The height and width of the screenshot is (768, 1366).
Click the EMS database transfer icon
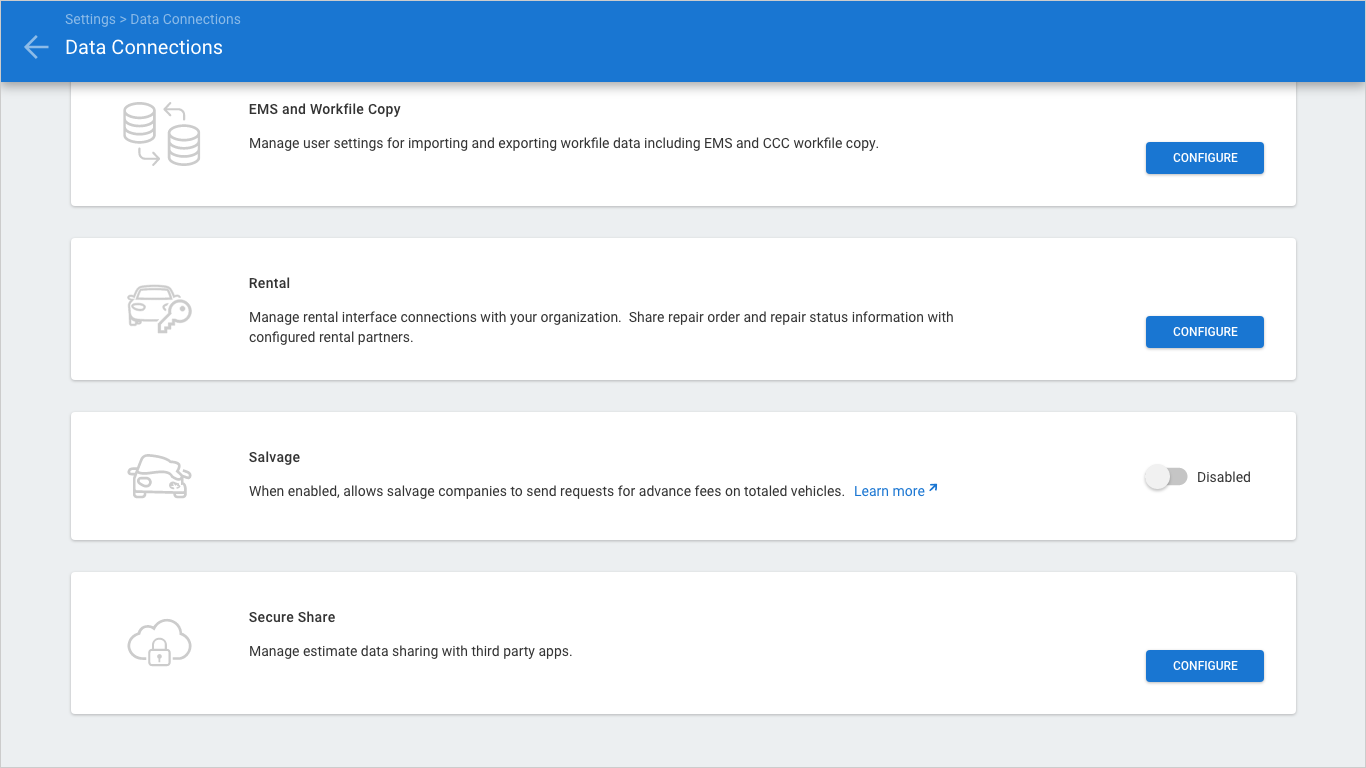[x=160, y=134]
